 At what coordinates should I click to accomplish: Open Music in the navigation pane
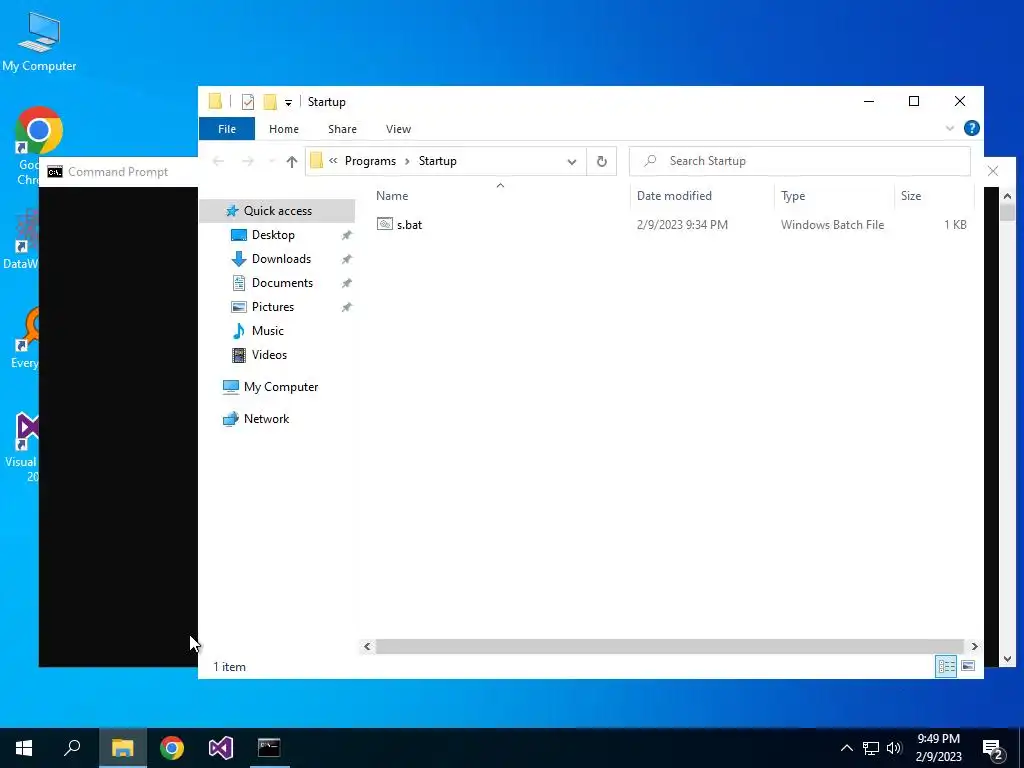pos(268,331)
